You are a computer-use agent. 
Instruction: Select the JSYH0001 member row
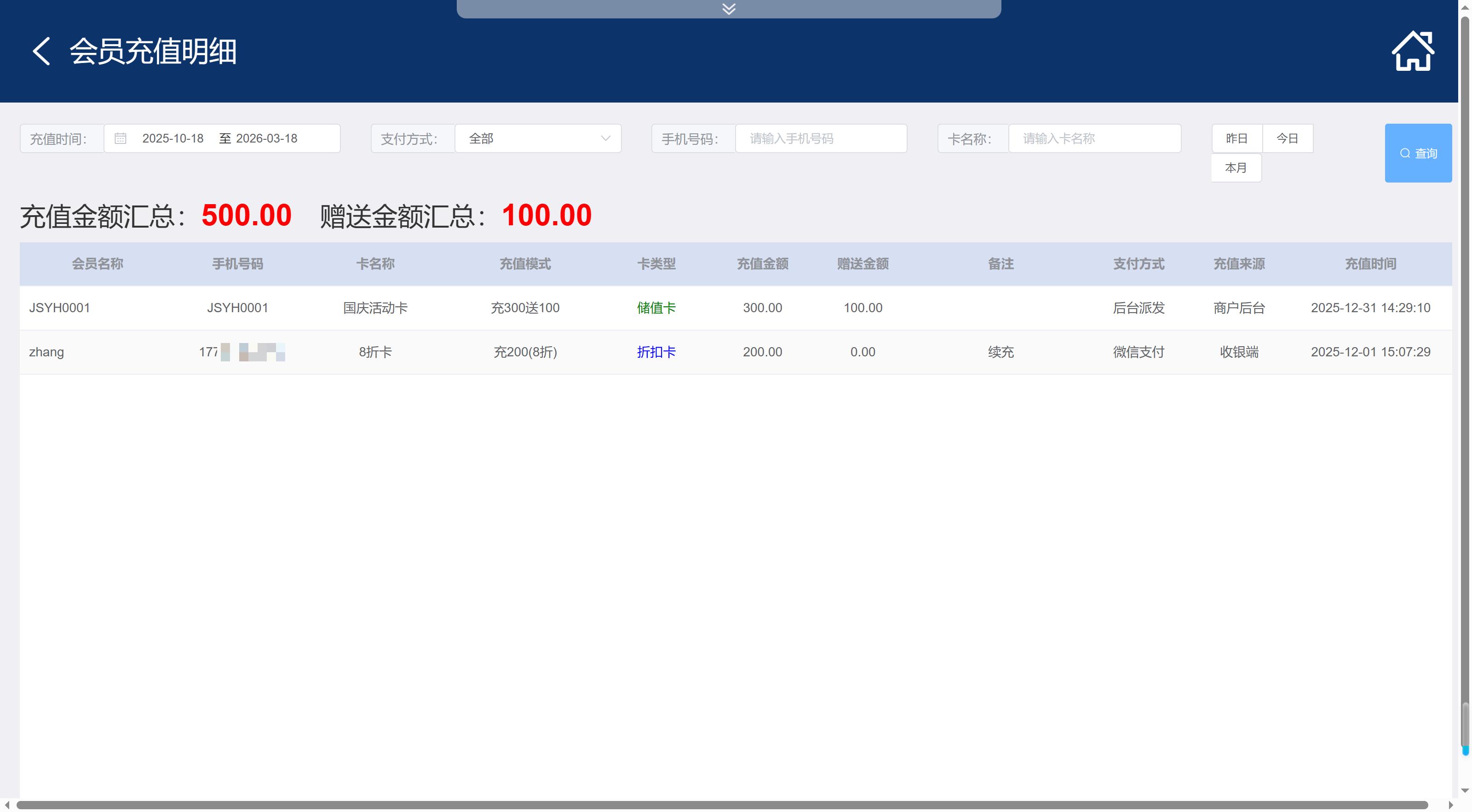[x=59, y=308]
